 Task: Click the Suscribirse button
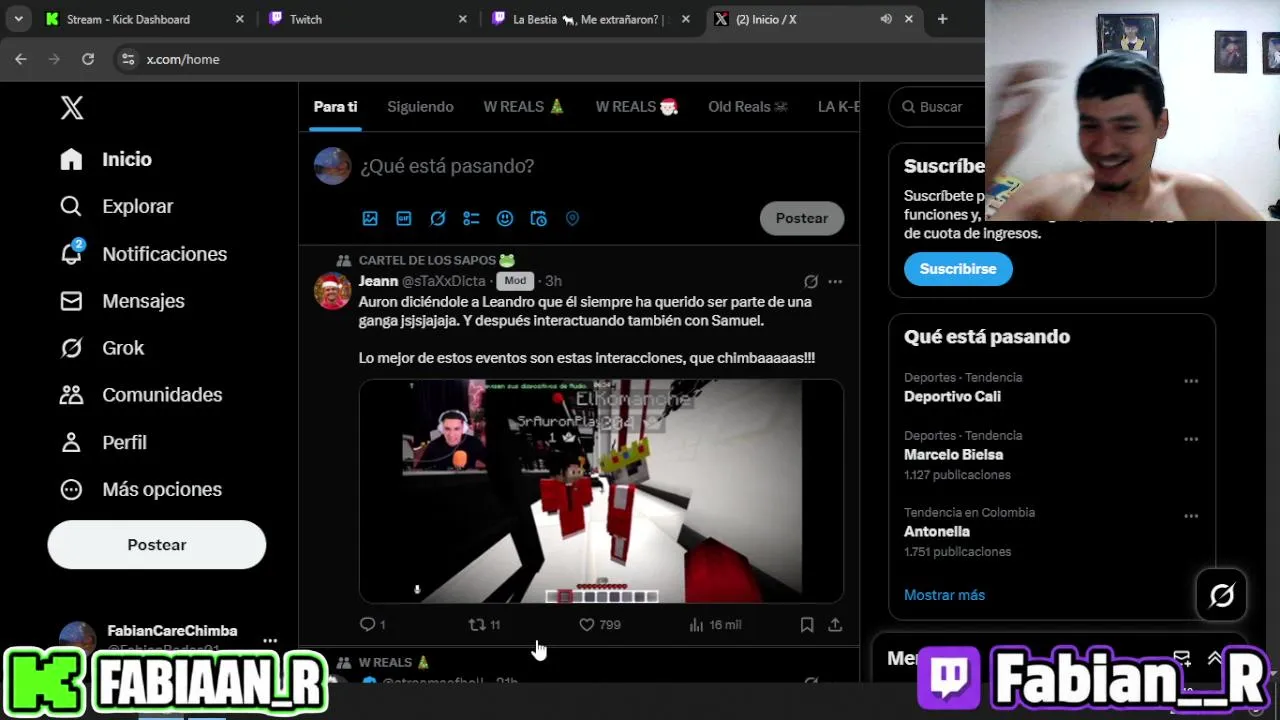pyautogui.click(x=958, y=269)
